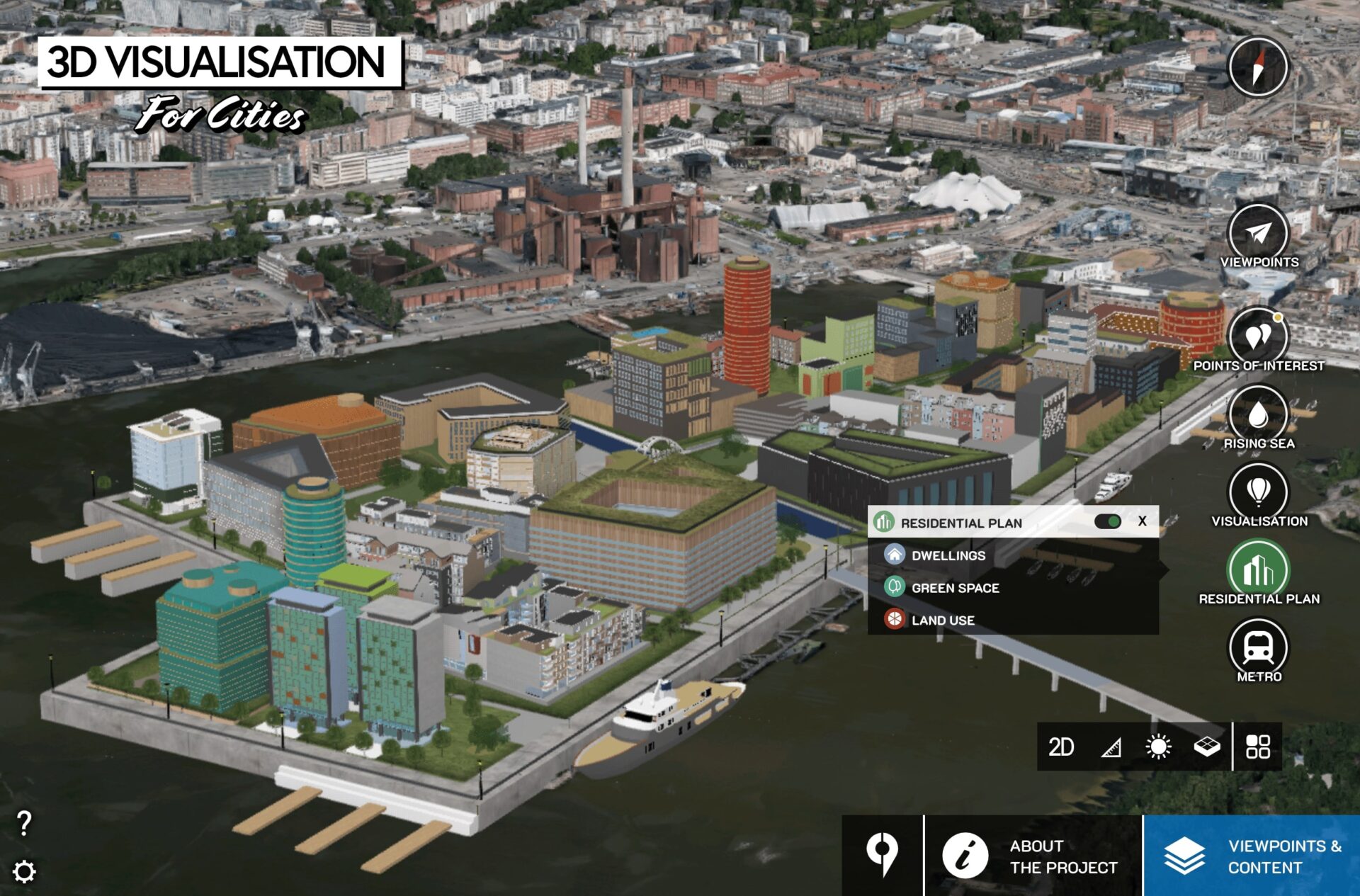
Task: Click the help question mark
Action: coord(24,823)
